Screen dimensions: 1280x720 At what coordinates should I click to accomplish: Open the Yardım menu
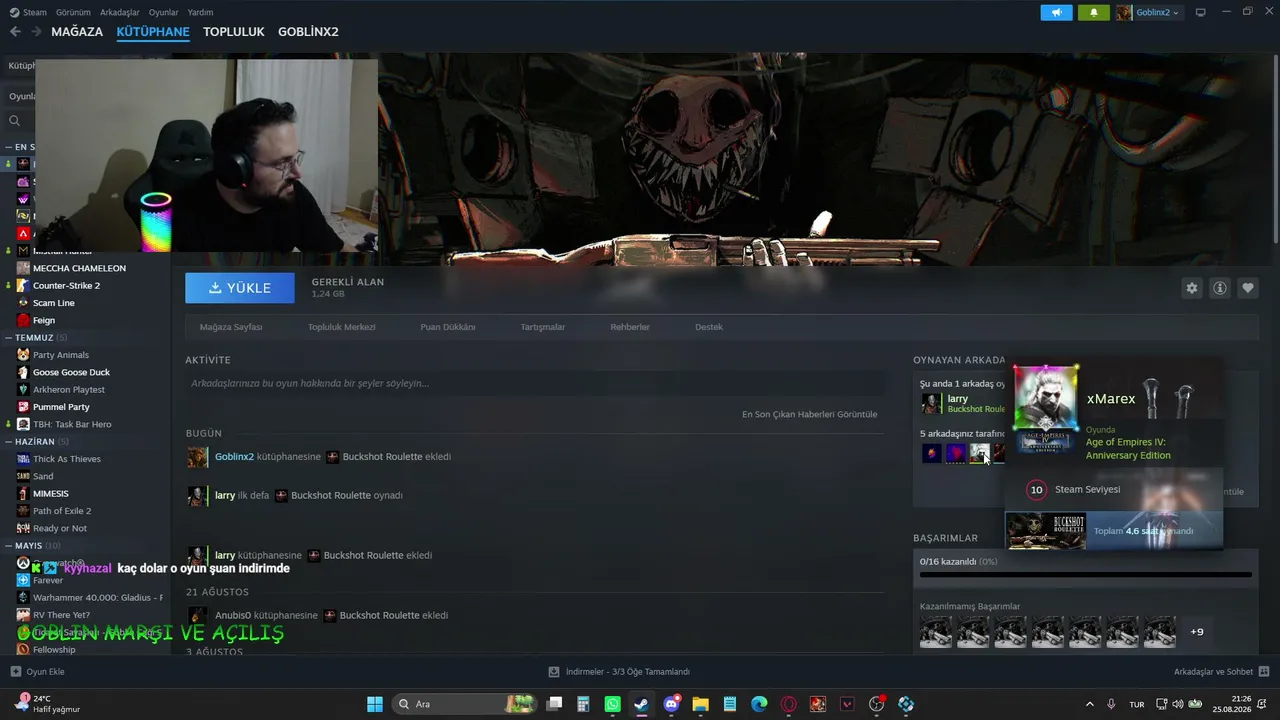200,12
